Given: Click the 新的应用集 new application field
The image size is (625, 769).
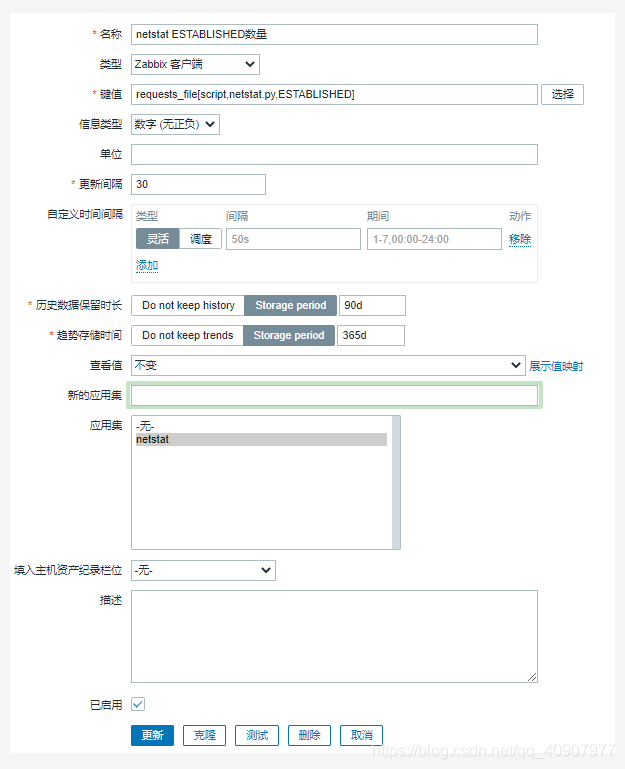Looking at the screenshot, I should [x=334, y=396].
